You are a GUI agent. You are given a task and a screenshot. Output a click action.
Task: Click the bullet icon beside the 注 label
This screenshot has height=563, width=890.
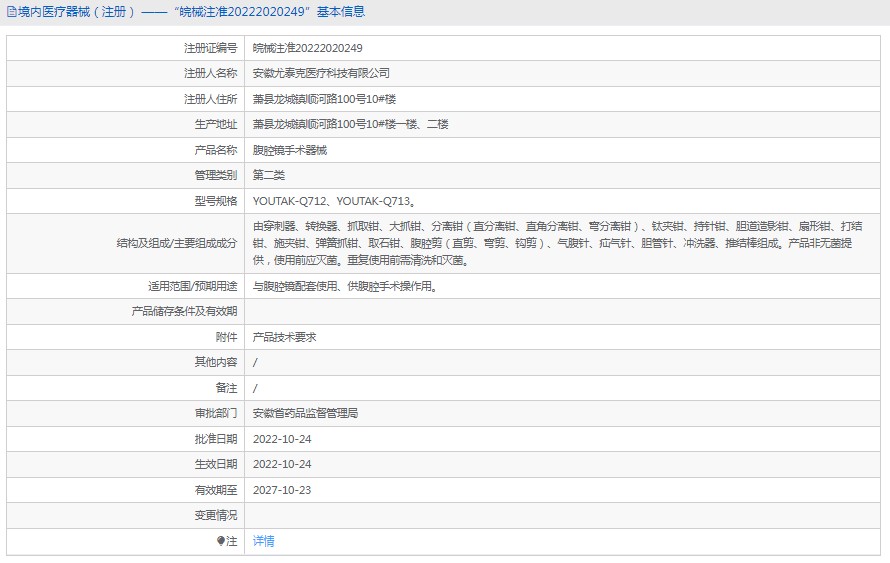coord(221,541)
